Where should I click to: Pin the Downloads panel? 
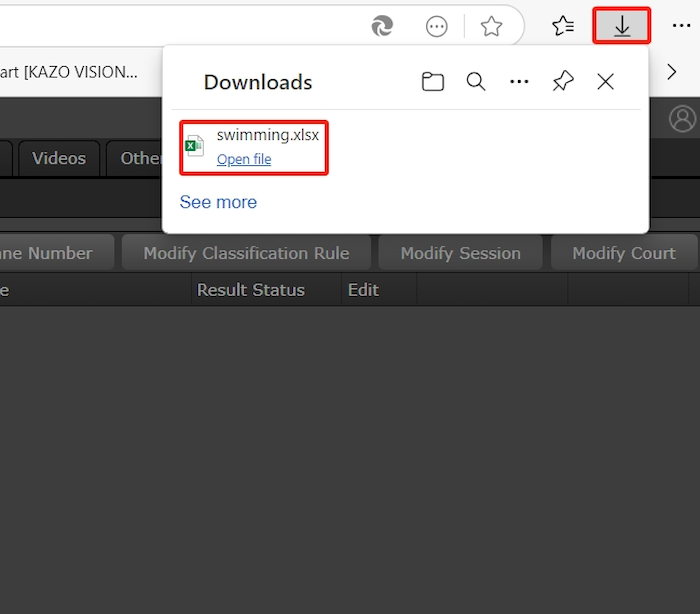click(563, 82)
